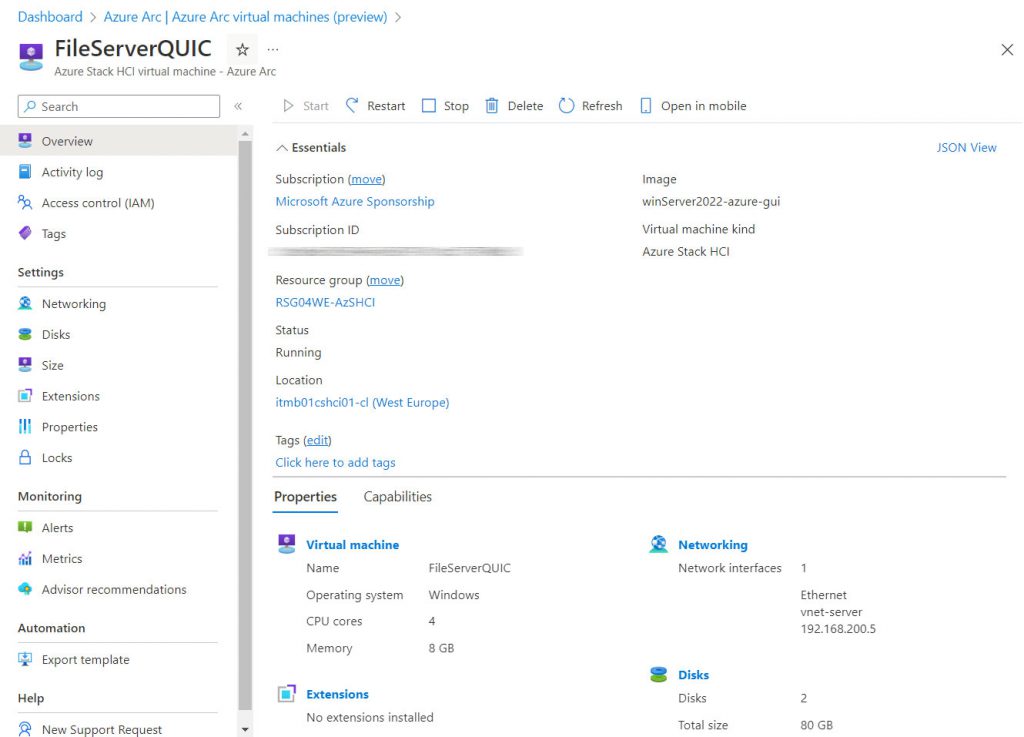Click the Tags edit link
This screenshot has width=1024, height=737.
click(317, 440)
